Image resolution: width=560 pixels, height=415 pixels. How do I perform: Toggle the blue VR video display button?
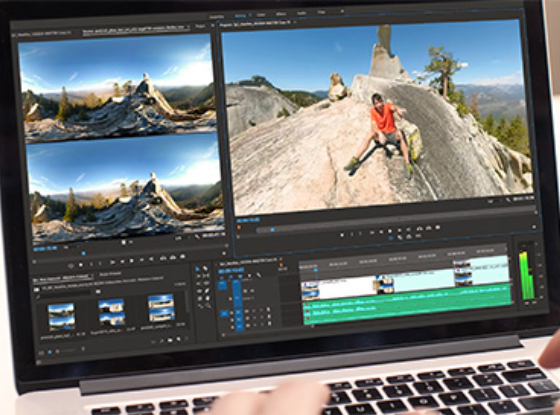point(390,238)
